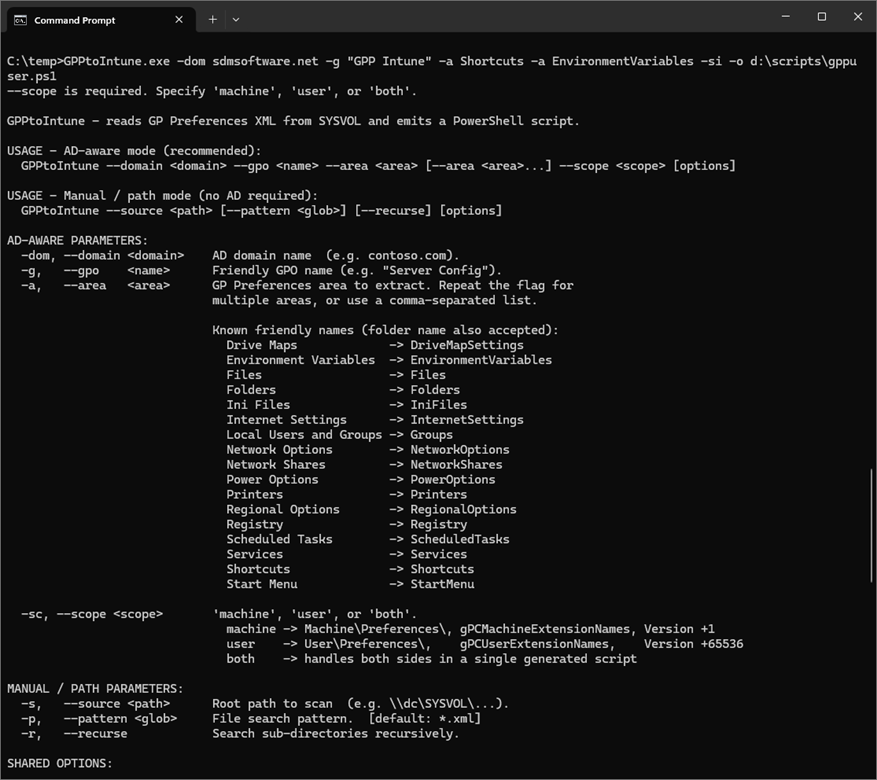Screen dimensions: 877x780
Task: Click 'USAGE - Manual / path mode' heading
Action: click(x=162, y=196)
